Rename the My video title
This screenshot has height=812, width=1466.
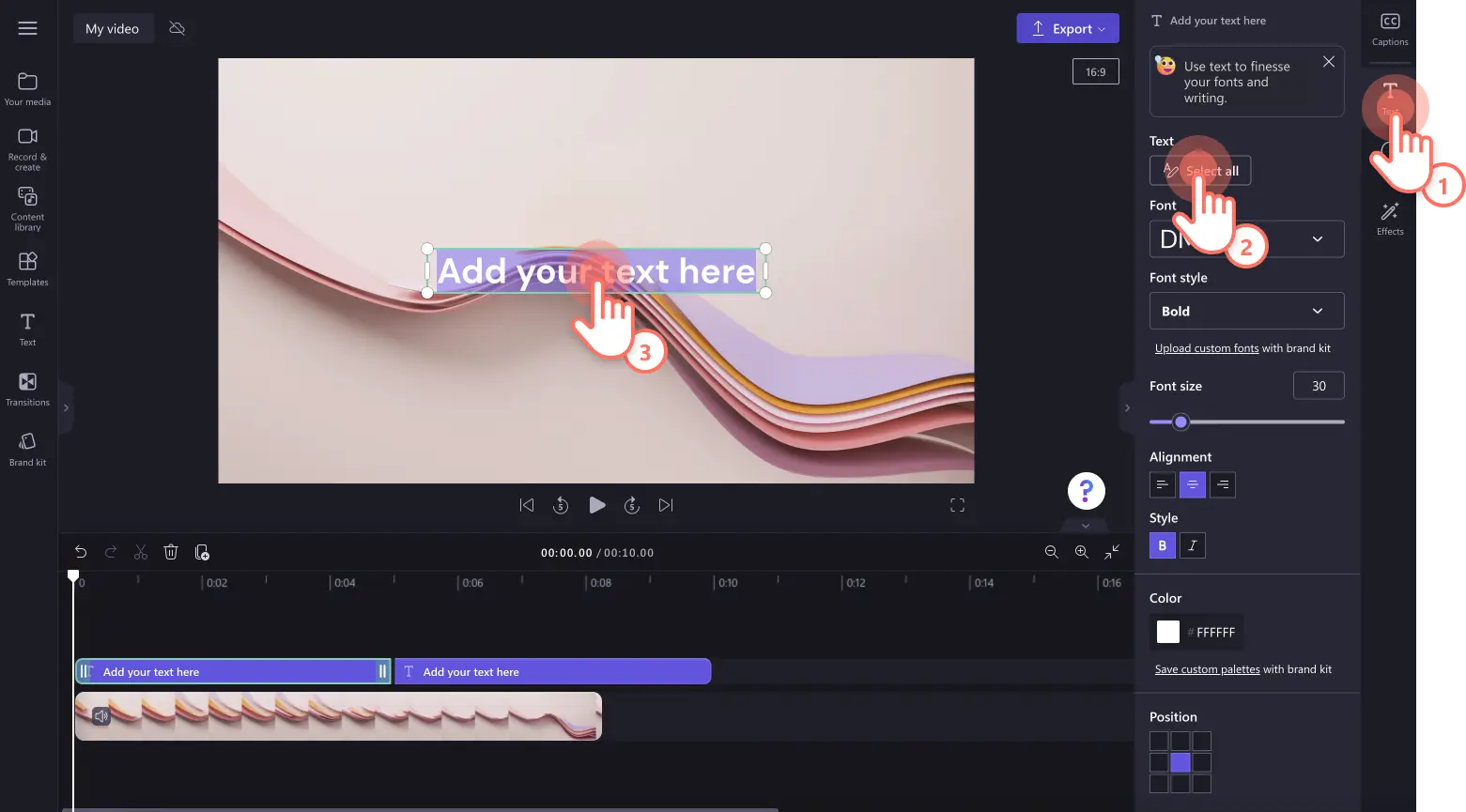[x=113, y=28]
